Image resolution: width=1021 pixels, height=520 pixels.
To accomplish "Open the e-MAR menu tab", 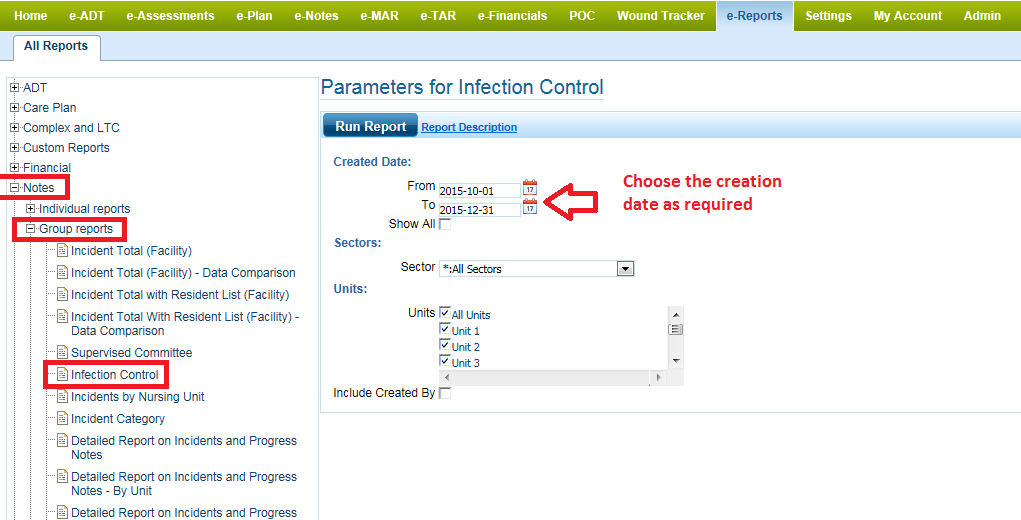I will (379, 16).
